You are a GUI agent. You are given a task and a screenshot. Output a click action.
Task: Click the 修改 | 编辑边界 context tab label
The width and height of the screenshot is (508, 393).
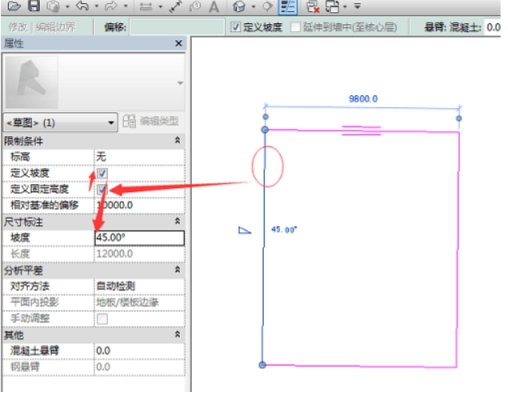[42, 27]
